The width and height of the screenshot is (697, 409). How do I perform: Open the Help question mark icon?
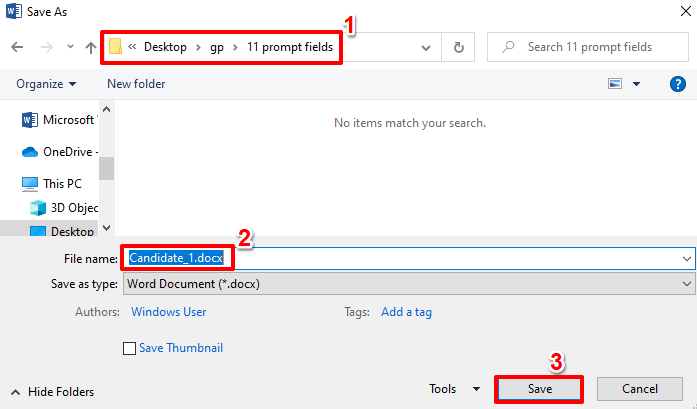677,84
